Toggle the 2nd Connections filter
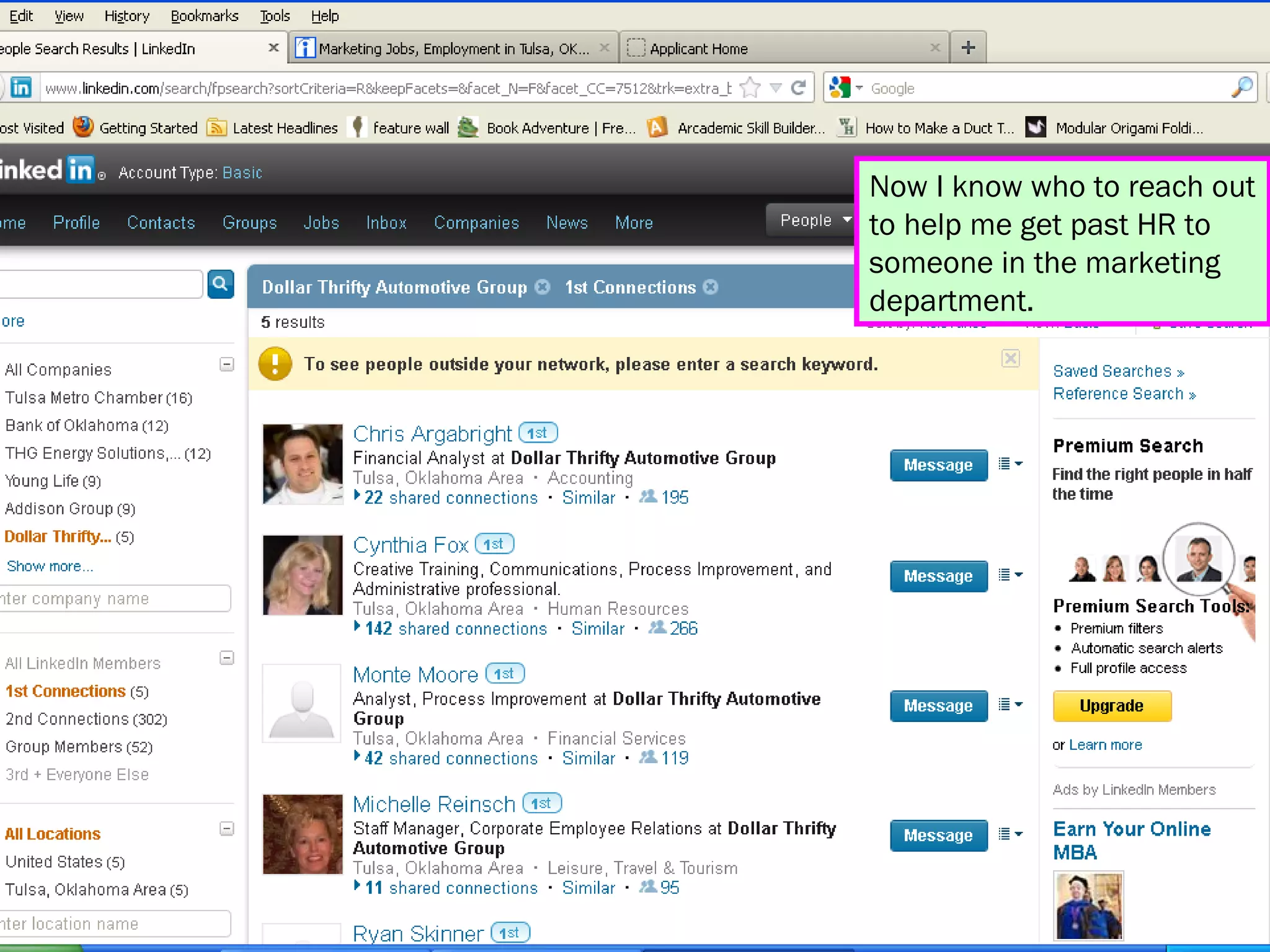The image size is (1270, 952). (87, 719)
